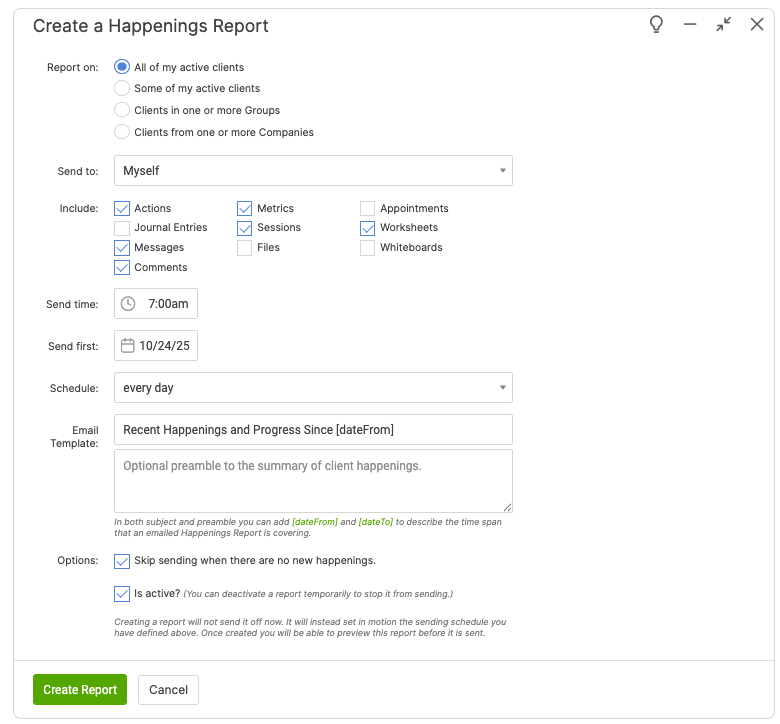
Task: Expand the Schedule 'every day' dropdown
Action: pyautogui.click(x=313, y=388)
